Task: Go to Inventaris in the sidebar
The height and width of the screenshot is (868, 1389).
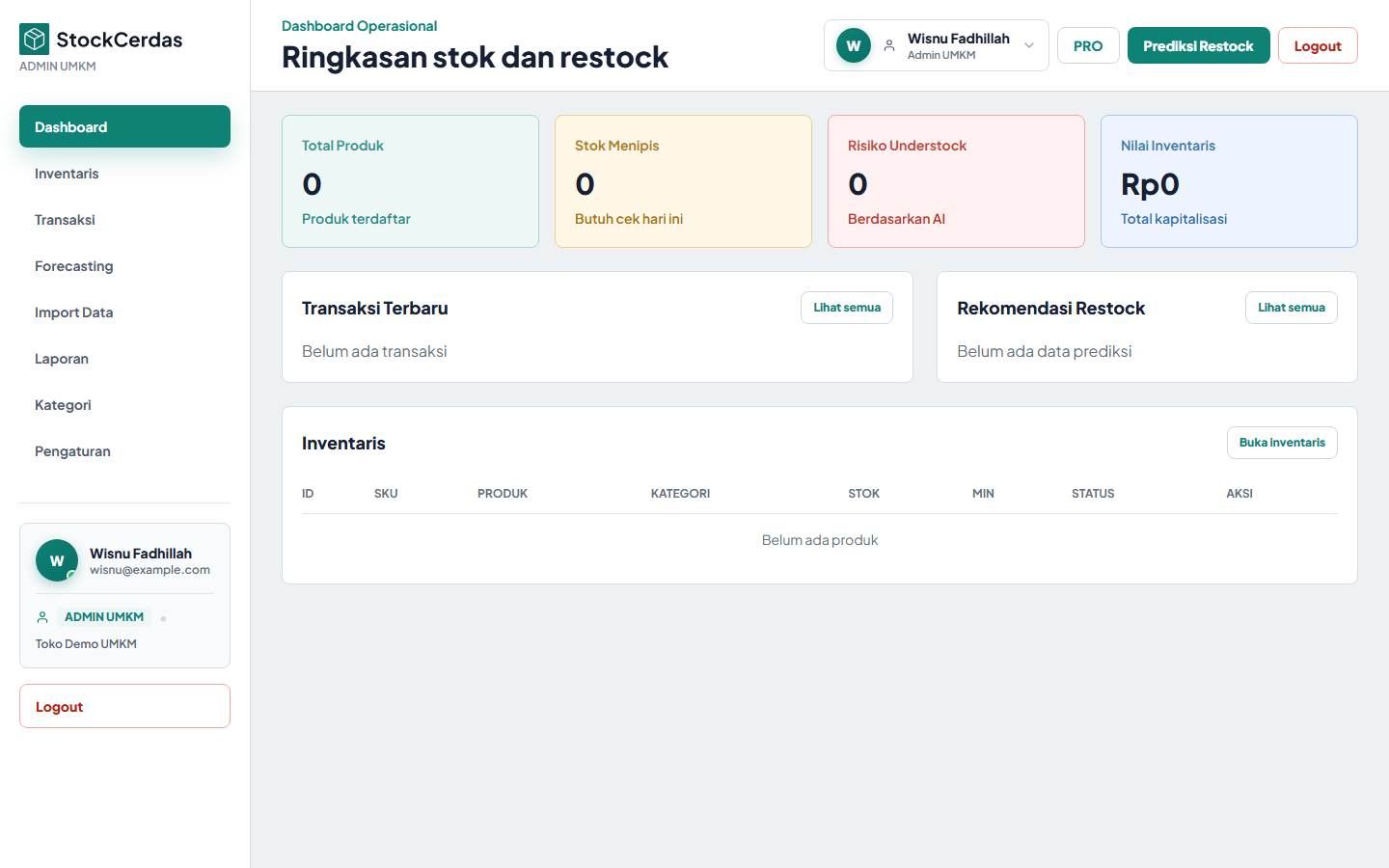Action: (124, 174)
